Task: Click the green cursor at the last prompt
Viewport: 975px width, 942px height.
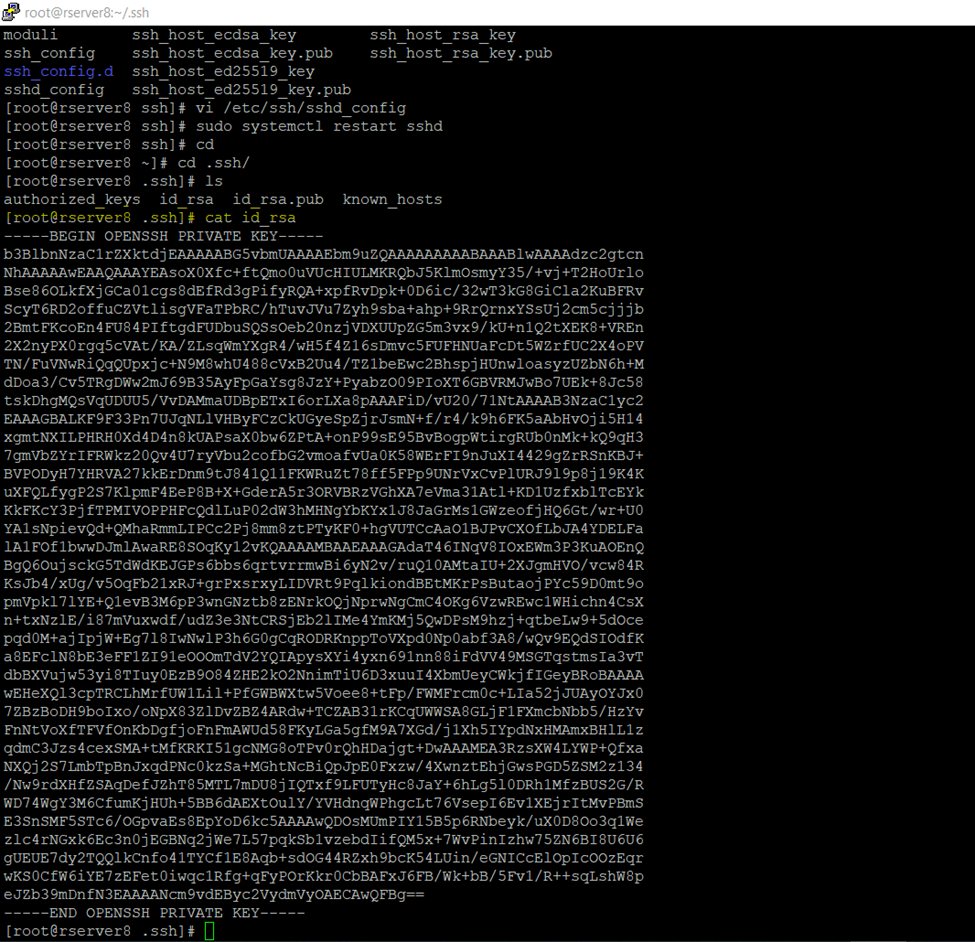Action: (x=209, y=931)
